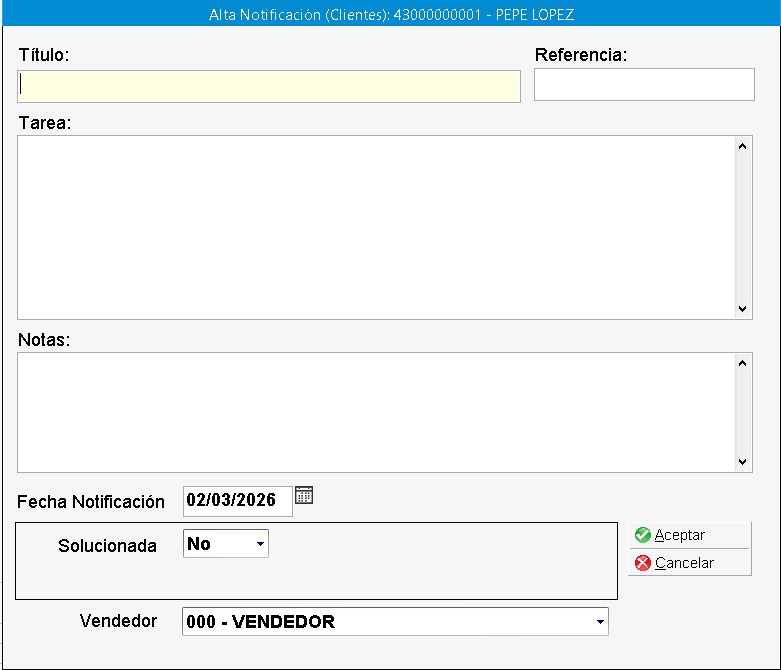Click the Fecha Notificación date field

(237, 500)
